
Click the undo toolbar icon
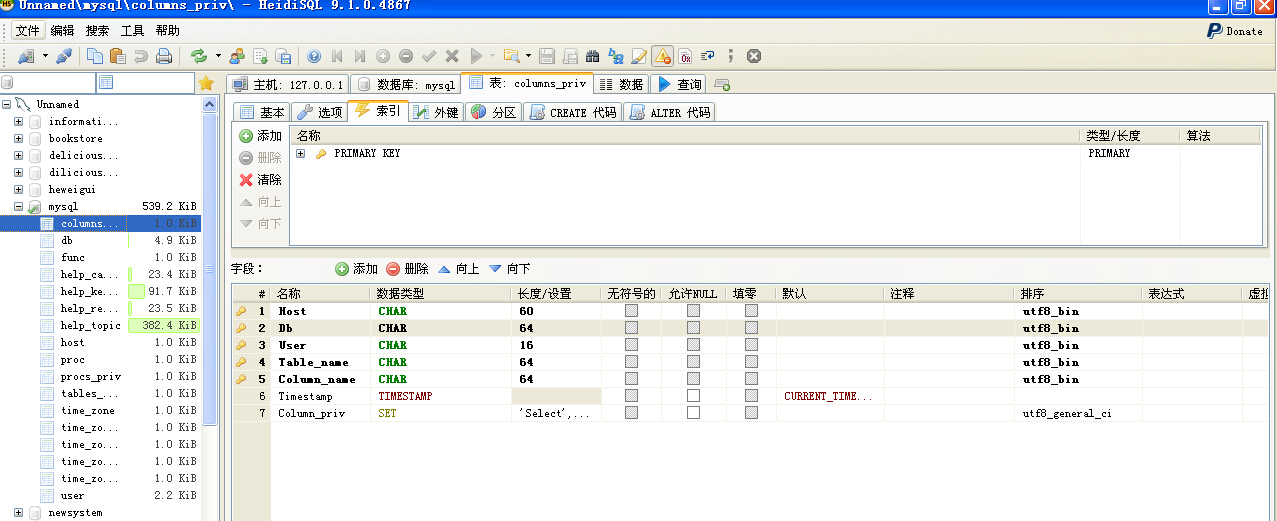141,56
